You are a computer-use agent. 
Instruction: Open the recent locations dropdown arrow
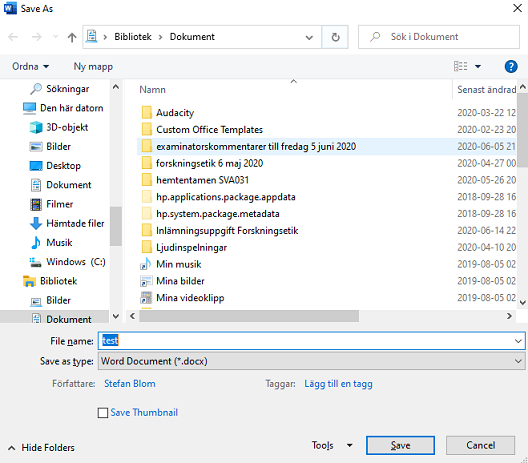pyautogui.click(x=56, y=37)
